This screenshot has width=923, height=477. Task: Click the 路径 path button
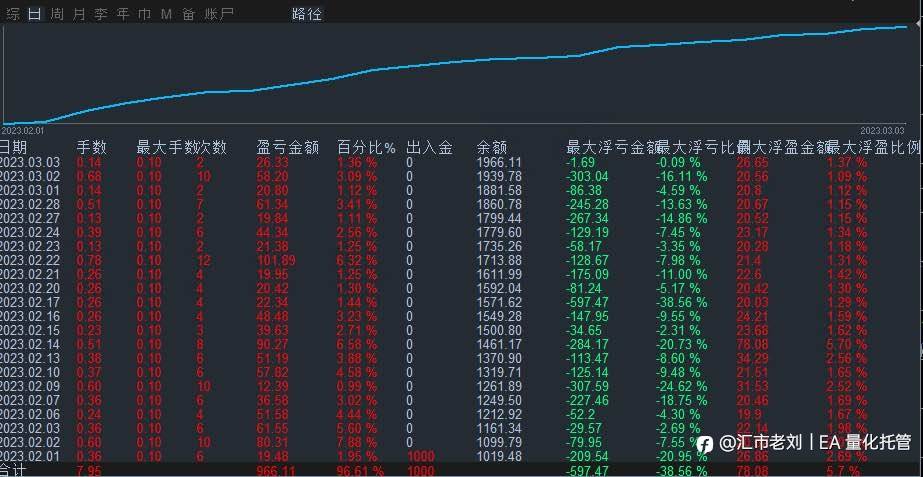pos(307,14)
